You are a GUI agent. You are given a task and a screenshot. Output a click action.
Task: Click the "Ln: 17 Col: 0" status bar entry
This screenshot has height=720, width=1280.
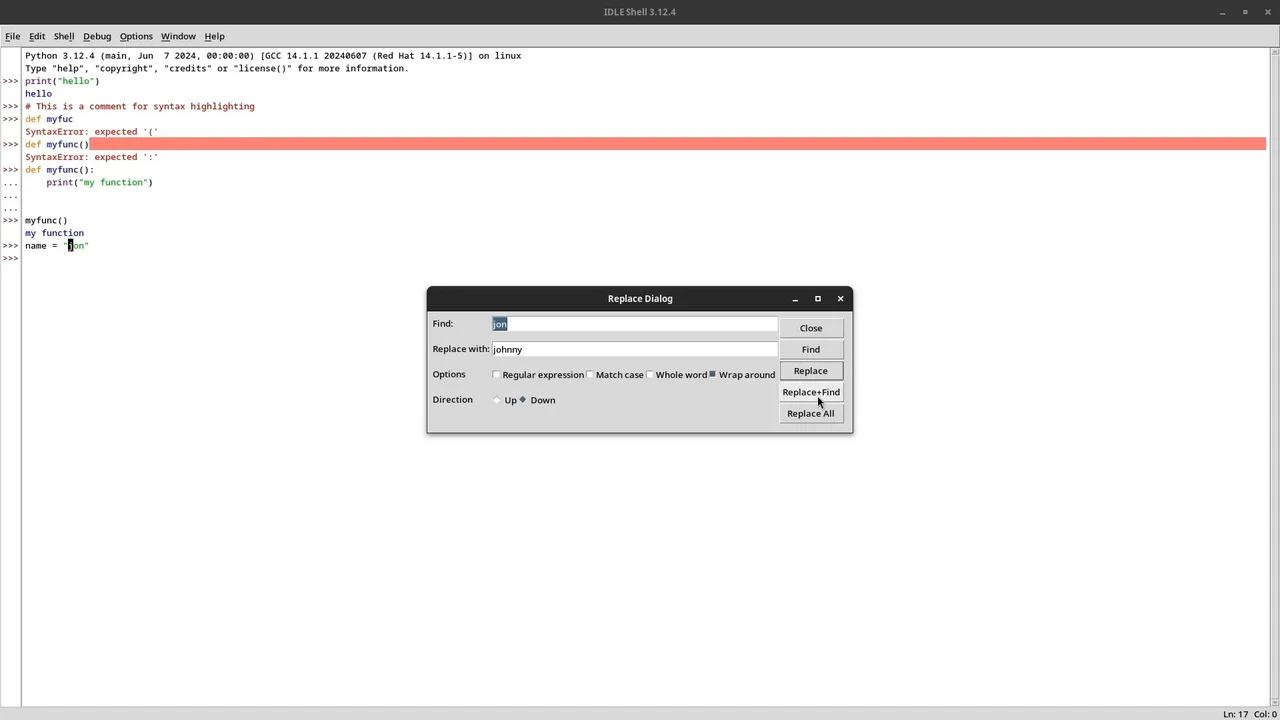pos(1249,714)
